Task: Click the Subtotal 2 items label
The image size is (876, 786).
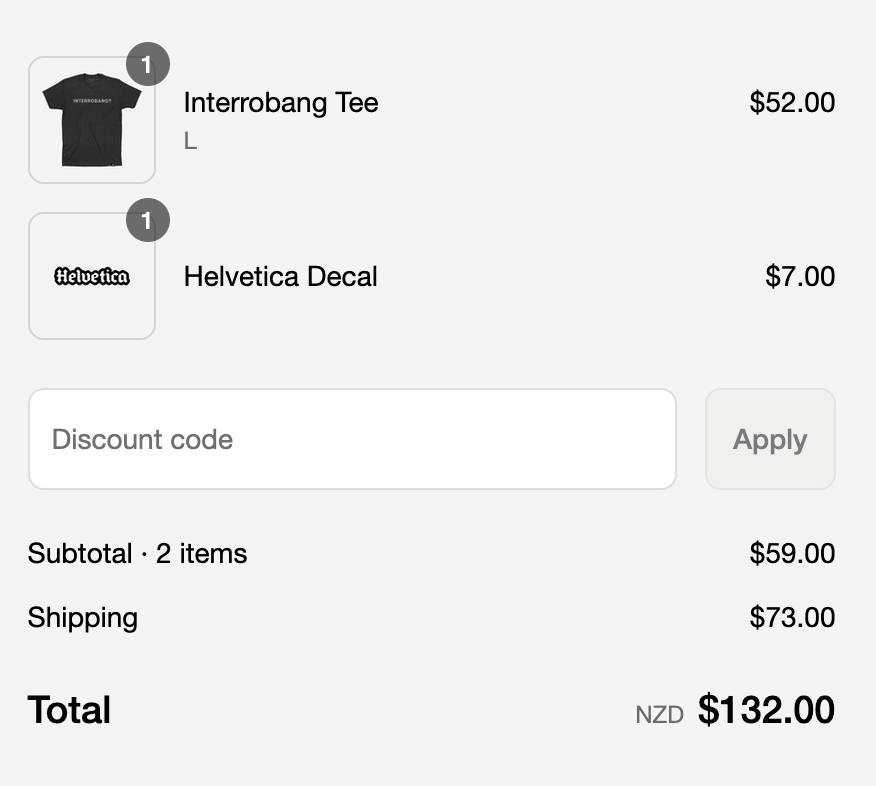Action: point(137,554)
